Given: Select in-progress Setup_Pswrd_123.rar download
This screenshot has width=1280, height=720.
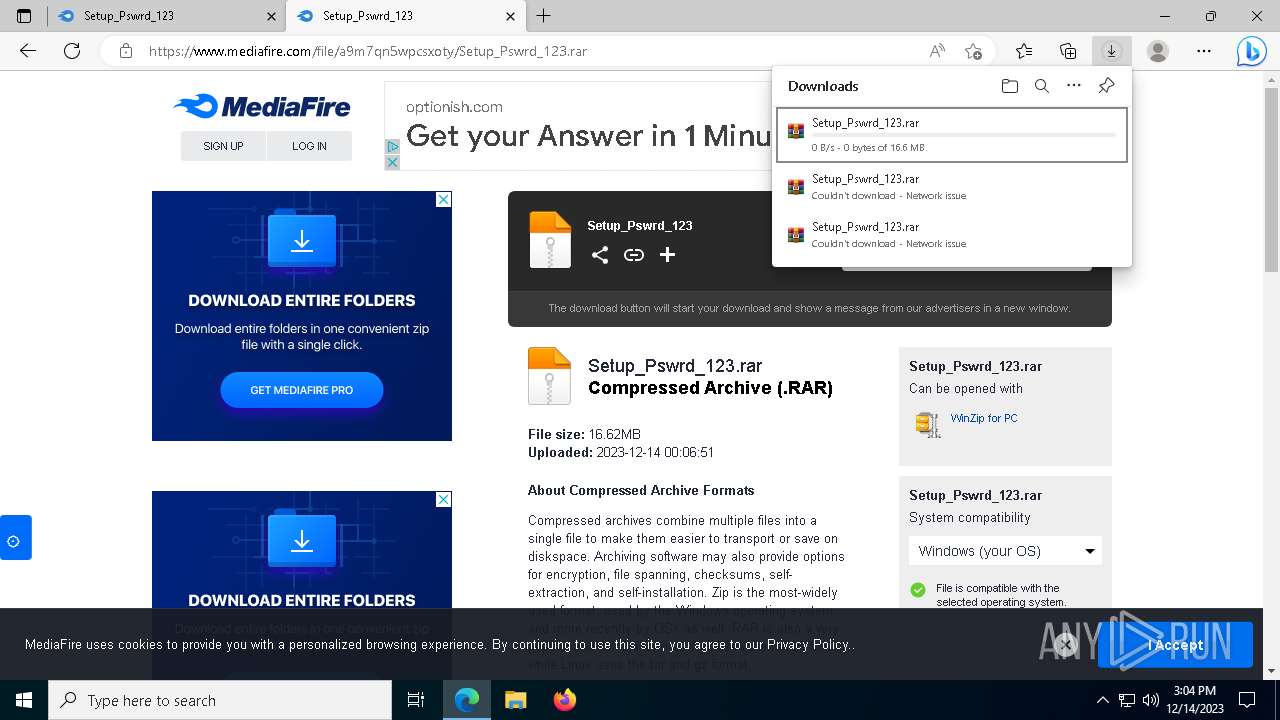Looking at the screenshot, I should [952, 134].
